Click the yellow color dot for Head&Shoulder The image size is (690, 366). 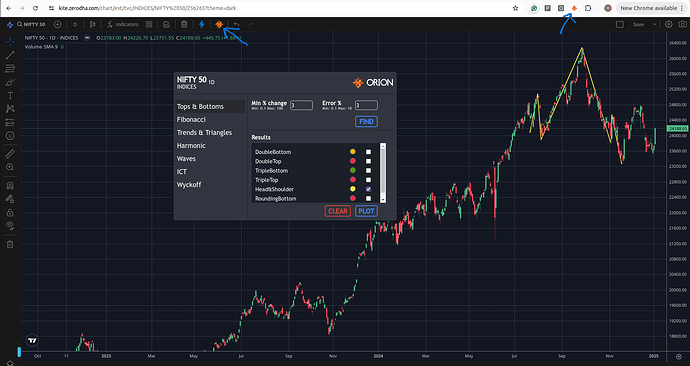coord(352,189)
